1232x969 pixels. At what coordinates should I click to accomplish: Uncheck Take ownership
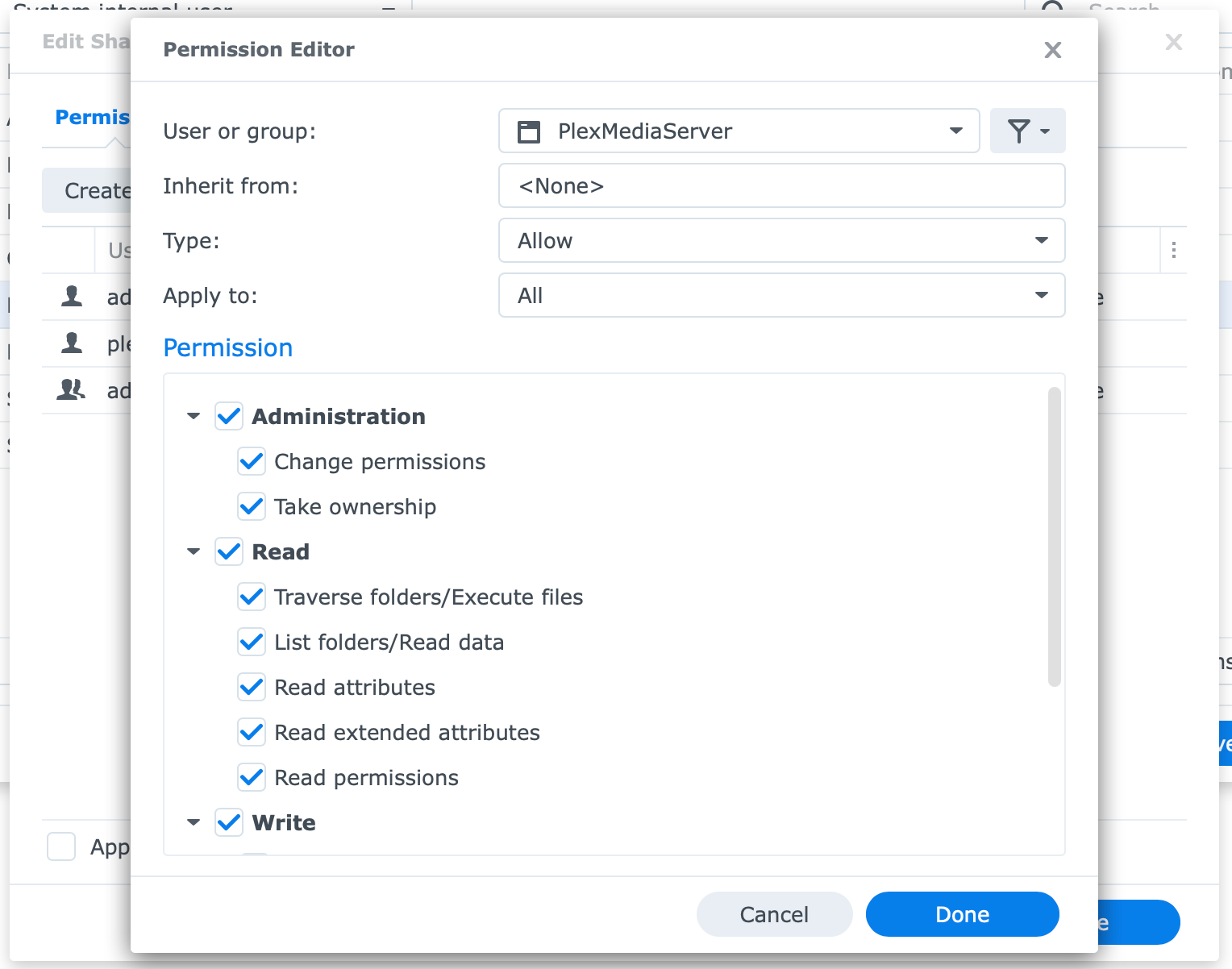[252, 506]
